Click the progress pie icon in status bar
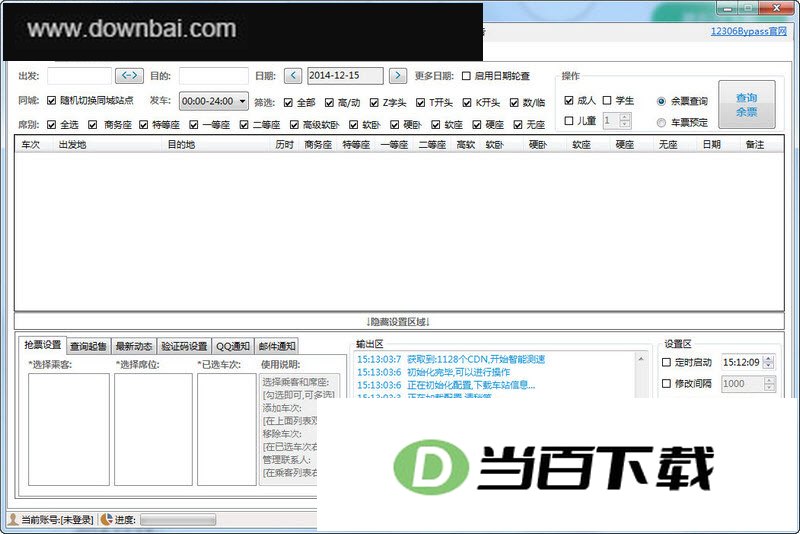Viewport: 800px width, 534px height. click(x=107, y=519)
